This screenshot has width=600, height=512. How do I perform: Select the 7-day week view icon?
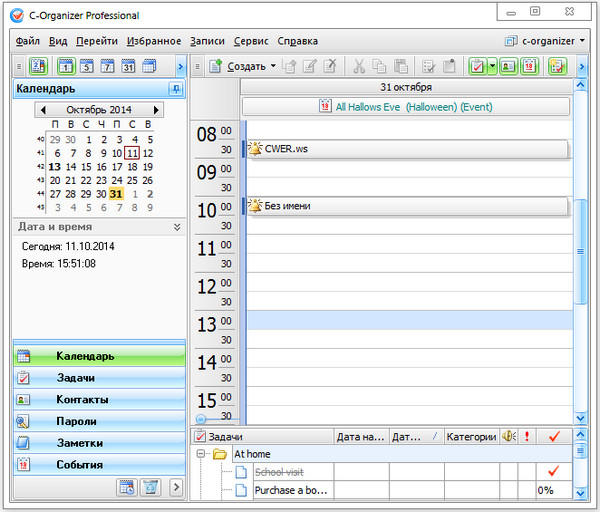click(x=108, y=66)
